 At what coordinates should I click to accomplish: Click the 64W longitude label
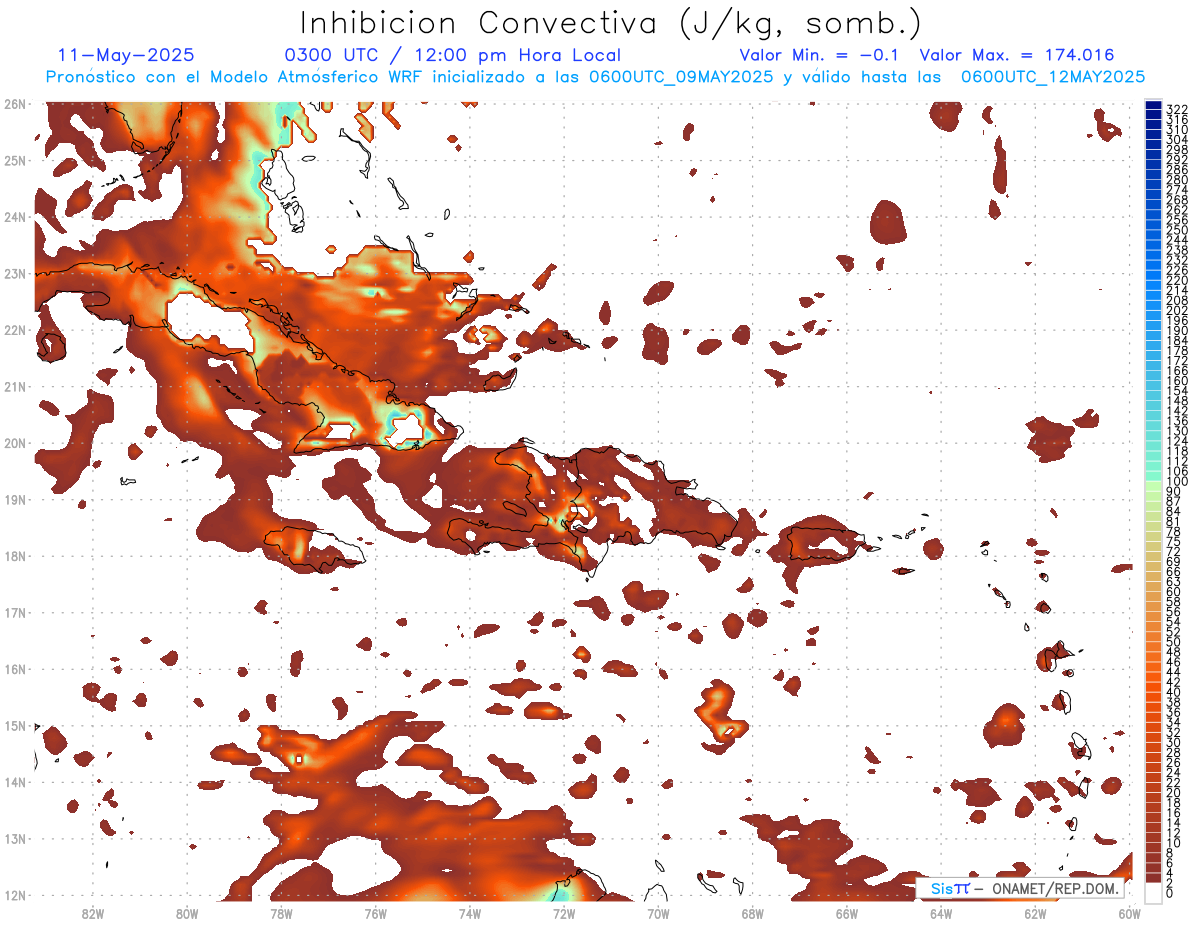[x=941, y=913]
